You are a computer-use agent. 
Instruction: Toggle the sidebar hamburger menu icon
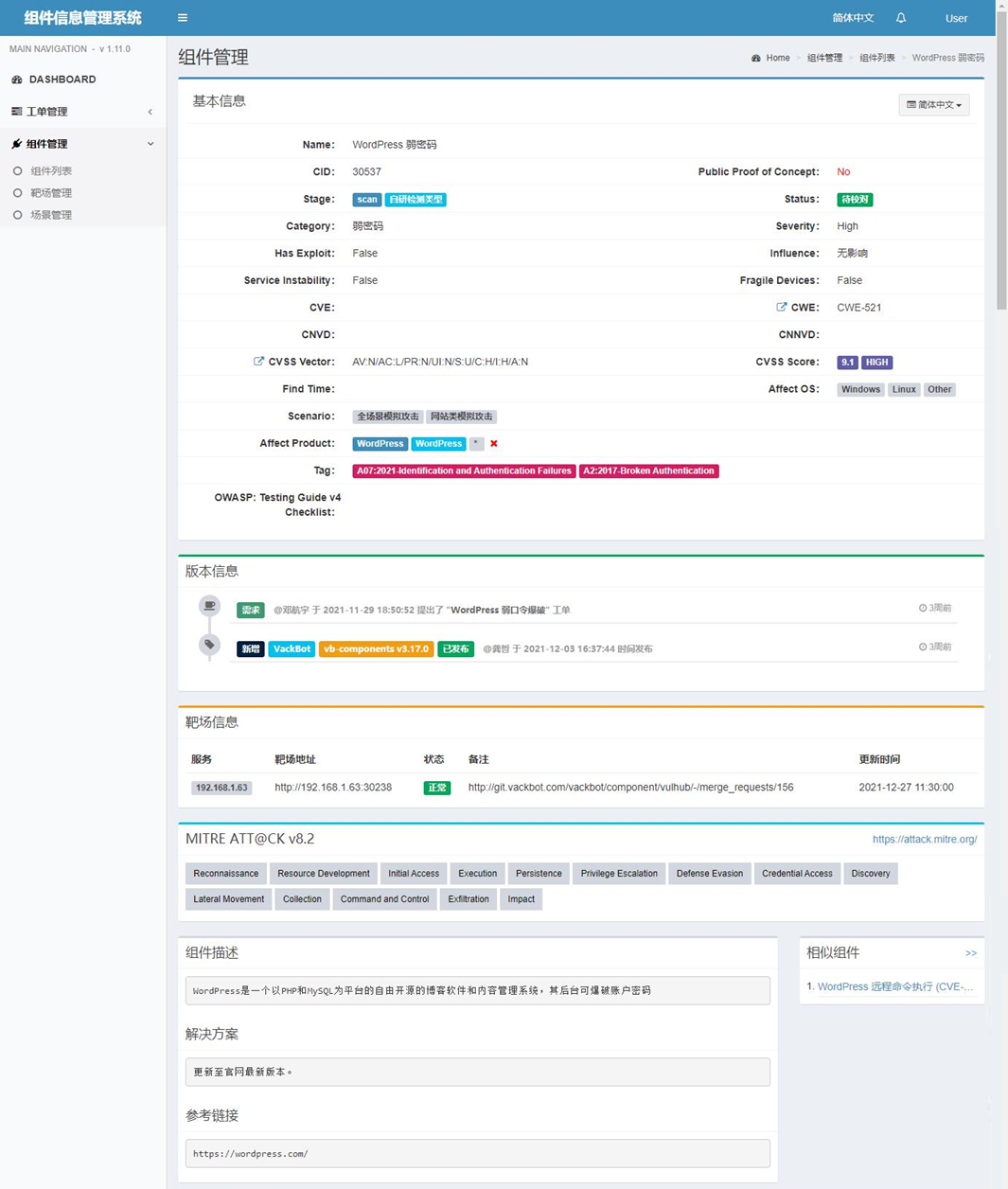pyautogui.click(x=183, y=18)
